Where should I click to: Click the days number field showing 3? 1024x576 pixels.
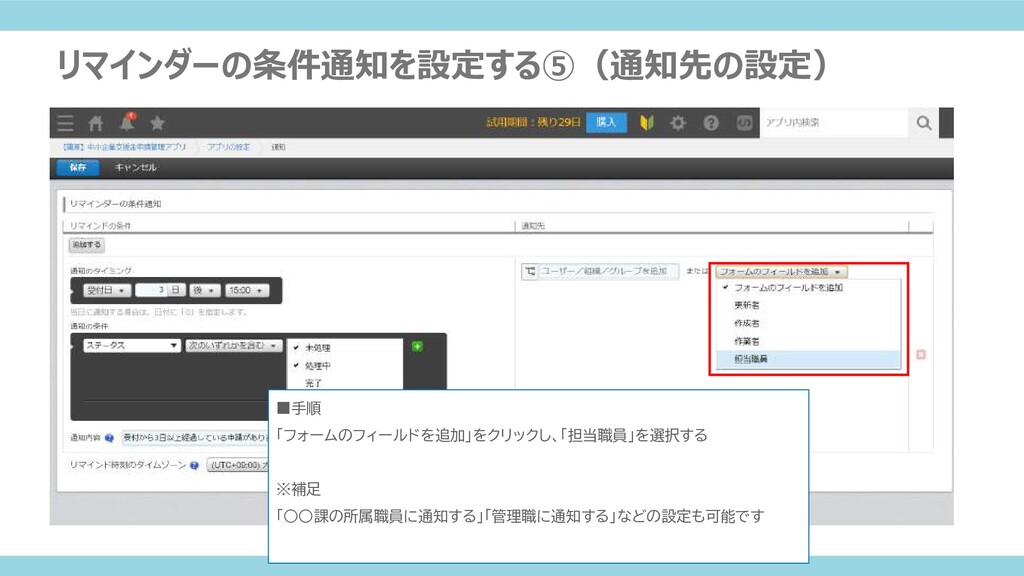[151, 291]
